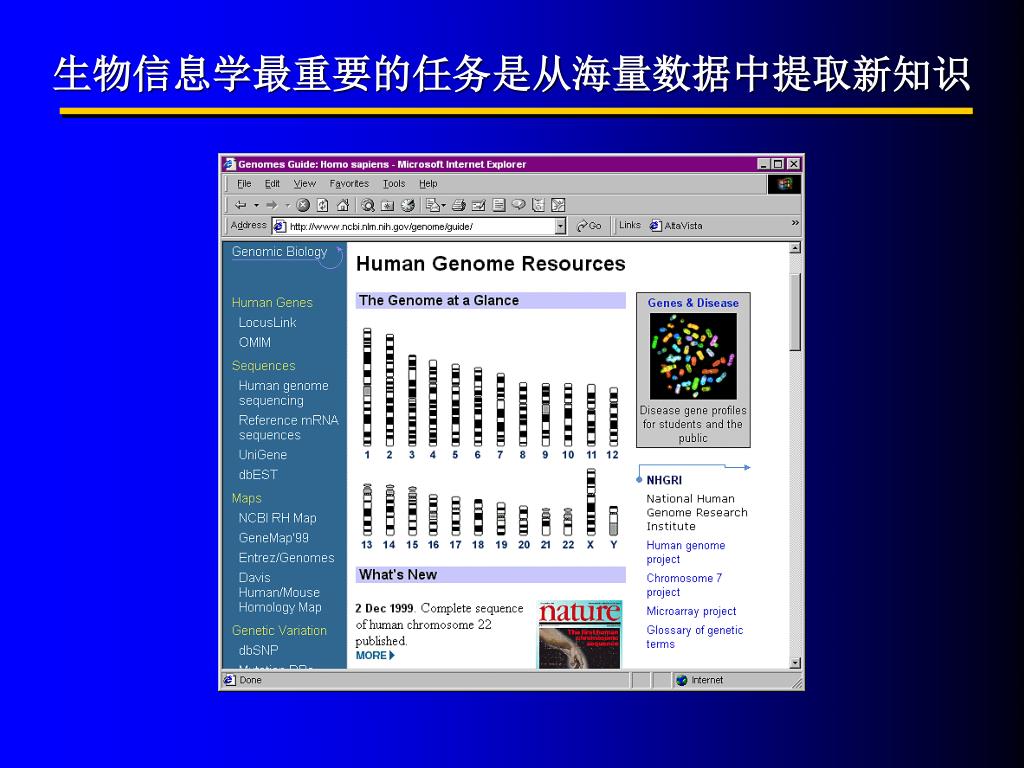Screen dimensions: 1024x768
Task: Open the NCBI RH Map link
Action: point(278,518)
